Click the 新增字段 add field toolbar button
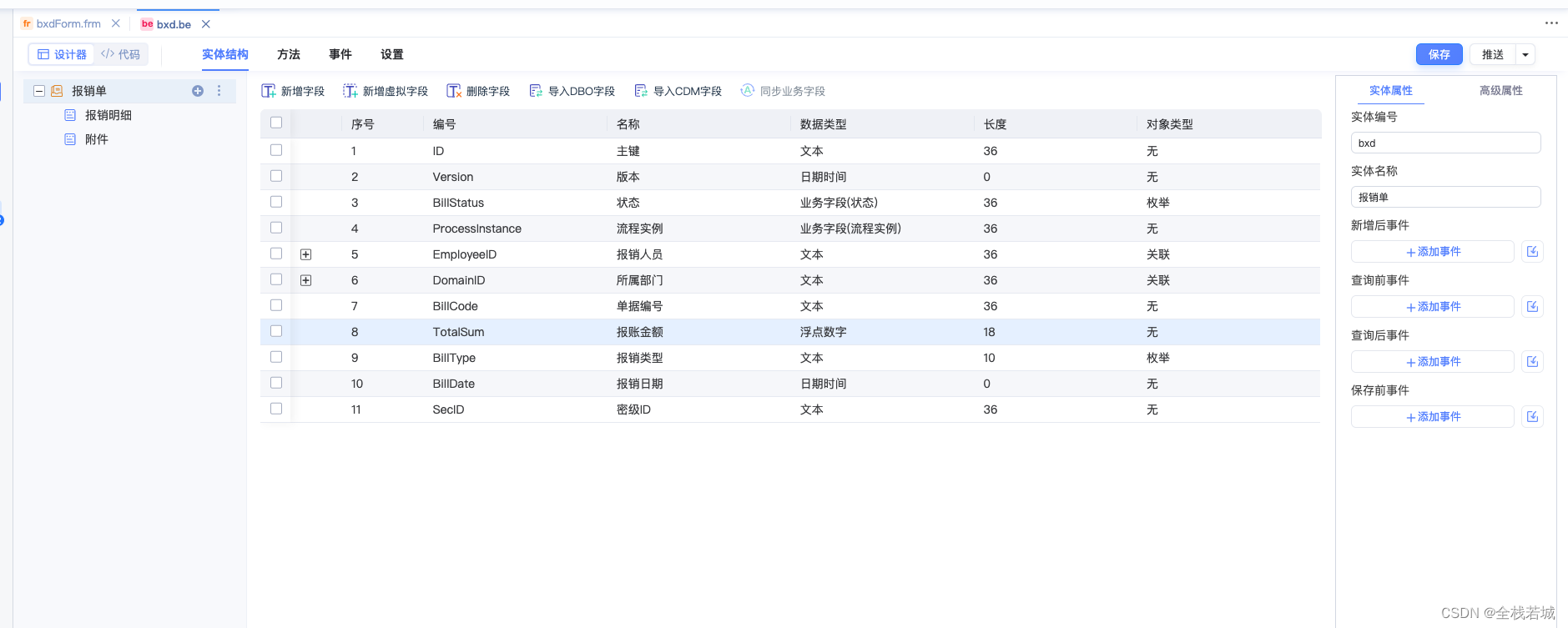Viewport: 1568px width, 628px height. coord(293,91)
